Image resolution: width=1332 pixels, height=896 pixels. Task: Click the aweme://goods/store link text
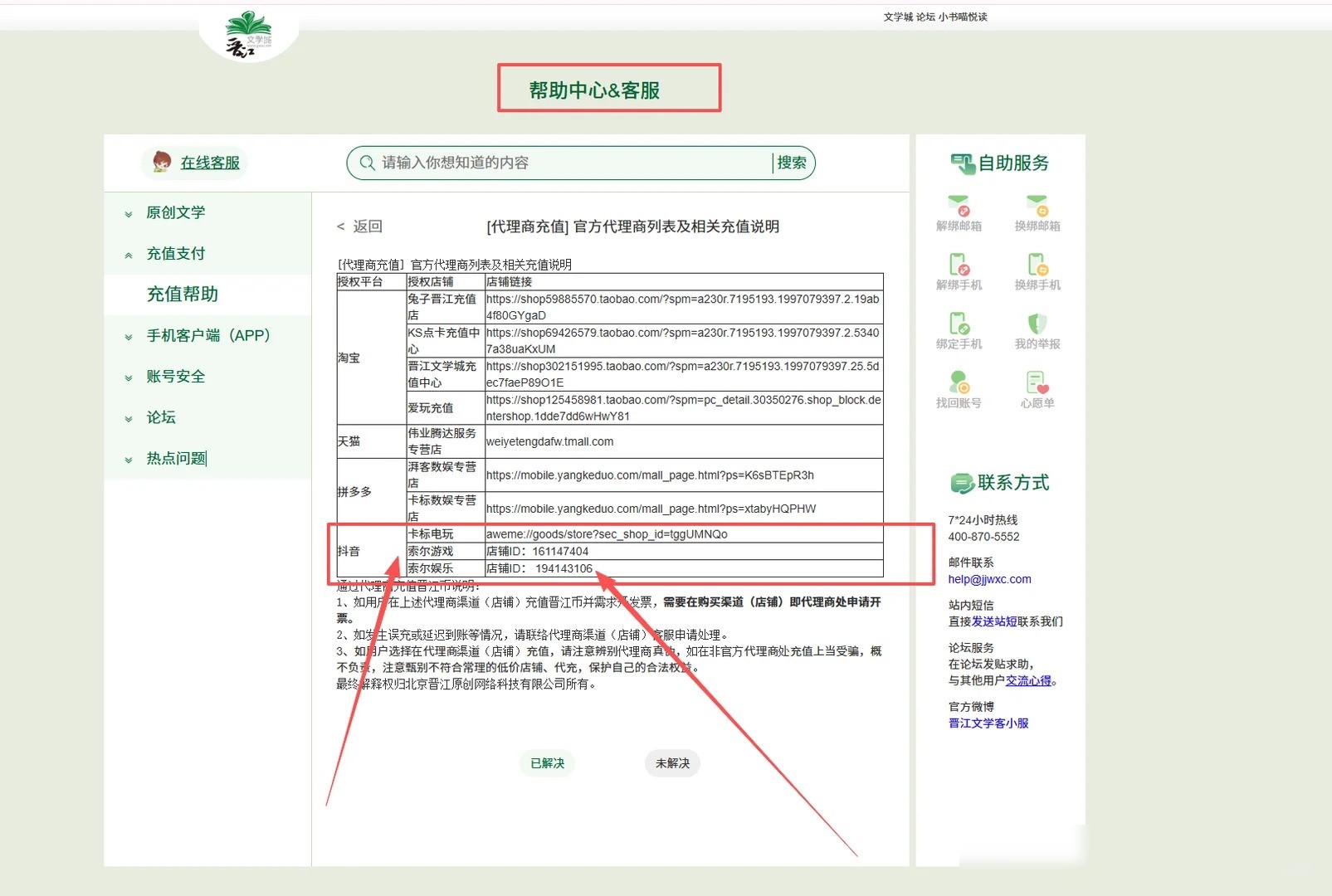click(x=607, y=534)
